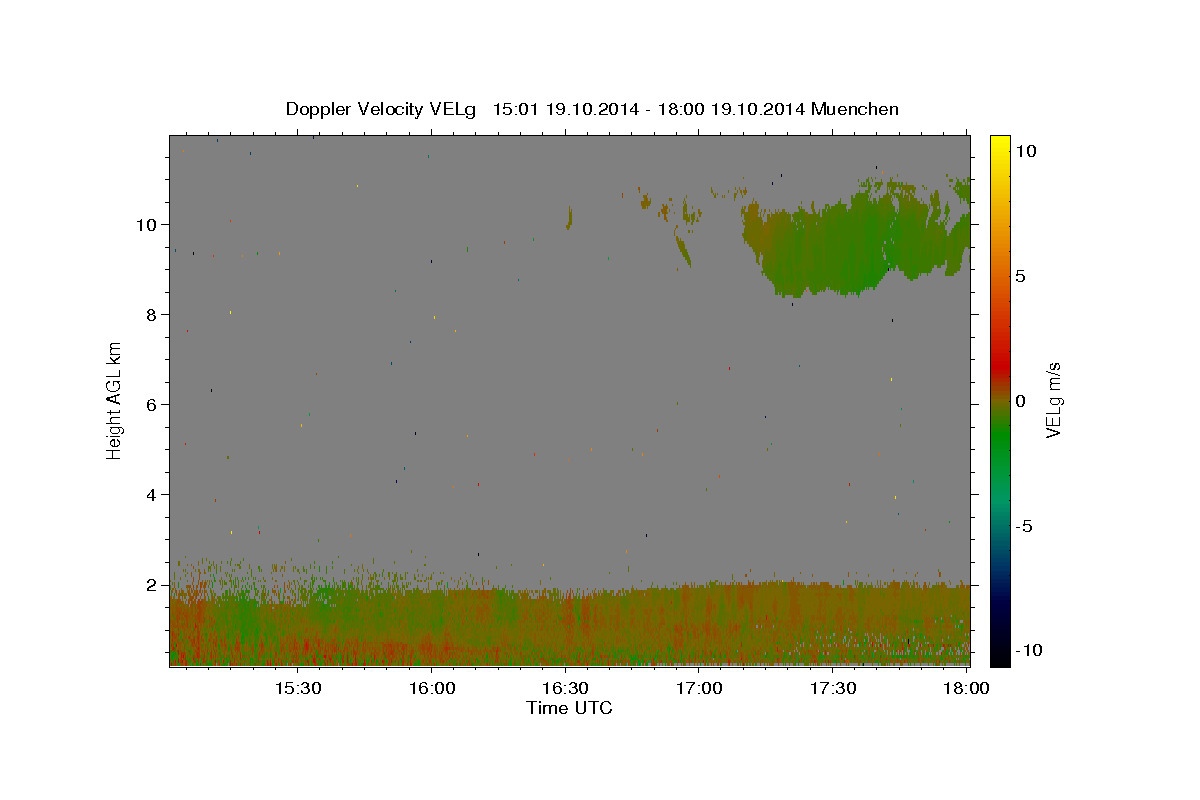Click the 'VELg m/s' colorbar title
Viewport: 1200px width, 800px height.
[1053, 401]
